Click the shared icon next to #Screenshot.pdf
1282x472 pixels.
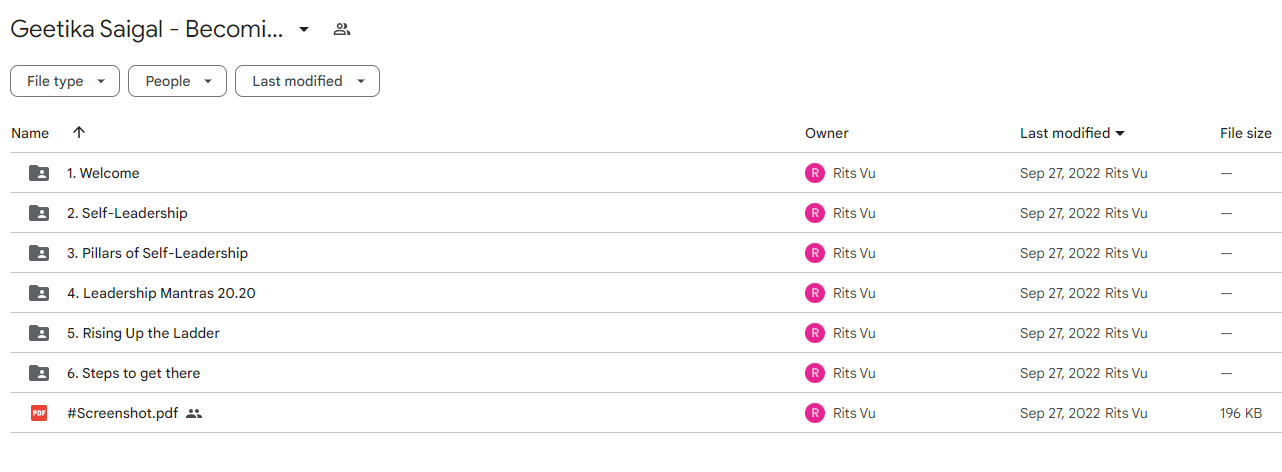194,413
